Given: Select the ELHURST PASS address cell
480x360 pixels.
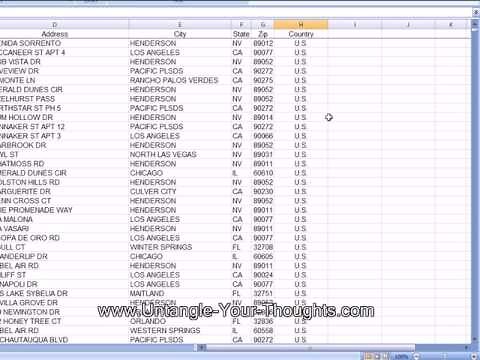Looking at the screenshot, I should (64, 99).
